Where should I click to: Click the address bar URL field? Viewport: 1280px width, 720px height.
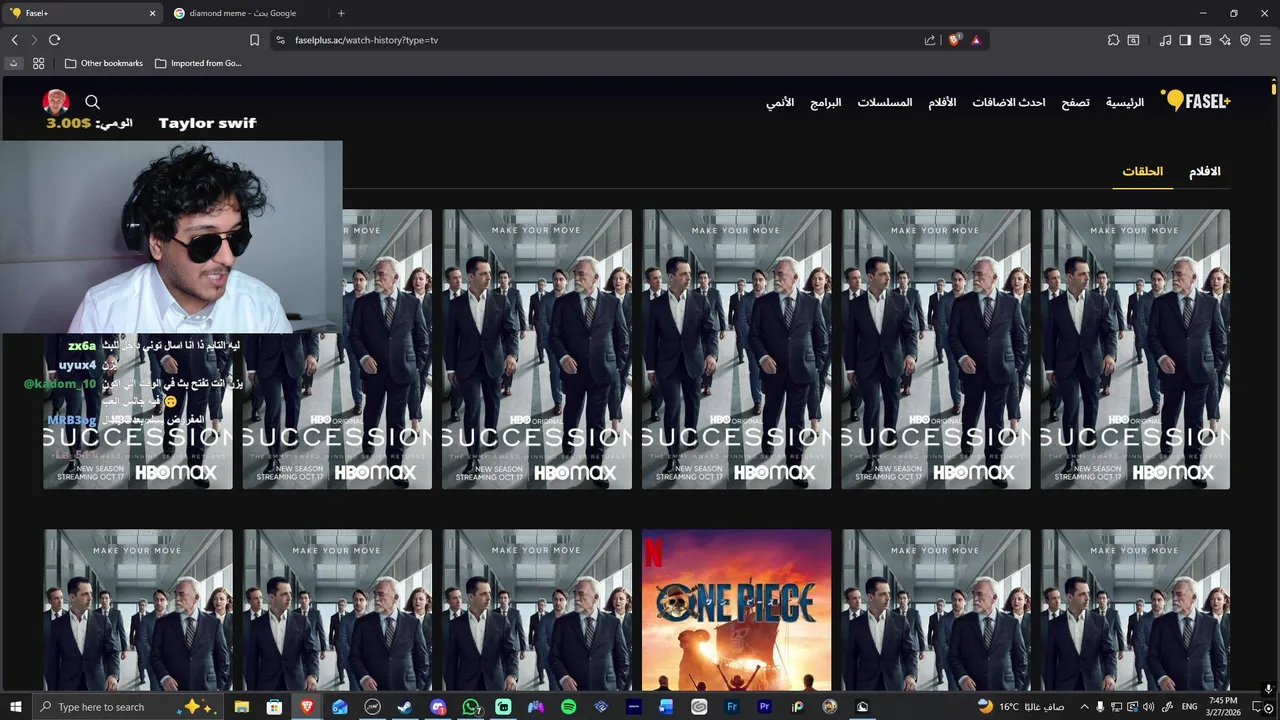pos(600,40)
